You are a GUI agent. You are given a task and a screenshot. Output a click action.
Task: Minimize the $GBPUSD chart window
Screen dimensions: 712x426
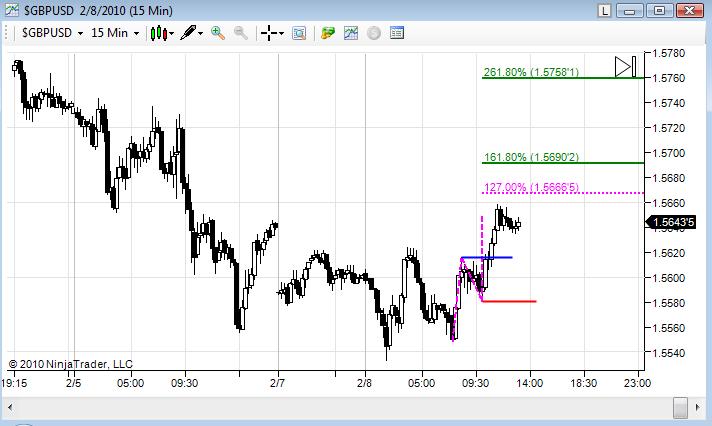pos(629,10)
